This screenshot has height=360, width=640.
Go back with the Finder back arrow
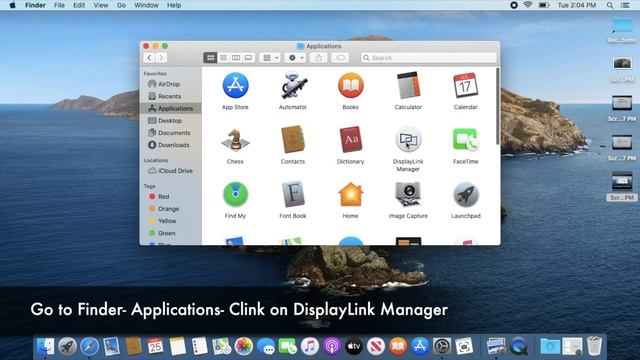149,58
